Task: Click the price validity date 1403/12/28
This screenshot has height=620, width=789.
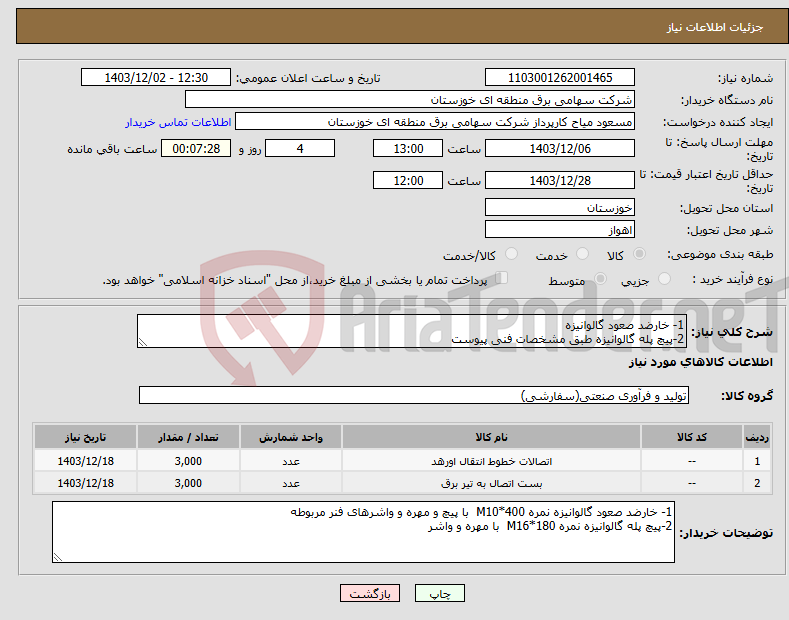Action: point(560,180)
